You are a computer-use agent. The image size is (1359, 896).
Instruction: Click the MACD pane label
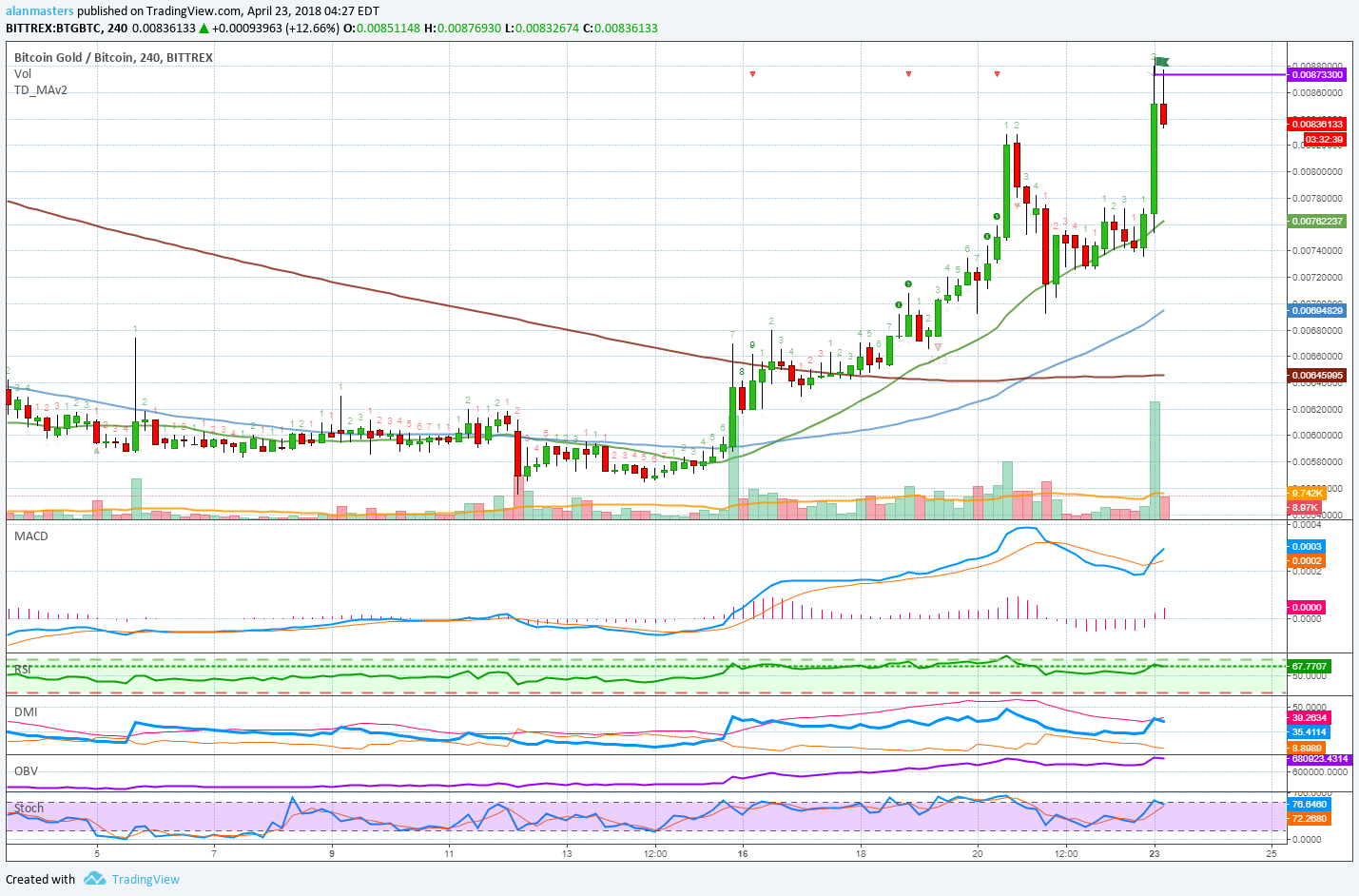31,536
